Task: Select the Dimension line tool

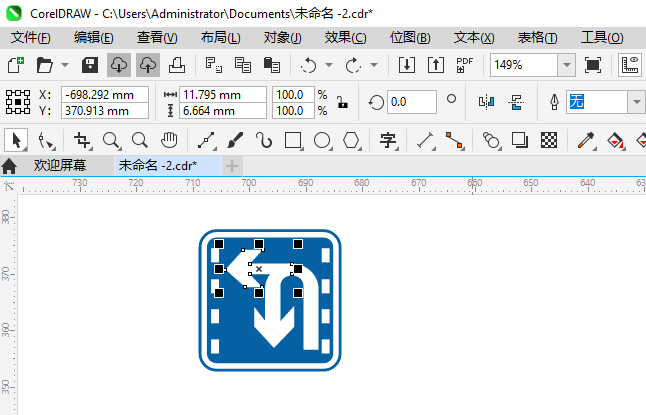Action: pyautogui.click(x=426, y=141)
